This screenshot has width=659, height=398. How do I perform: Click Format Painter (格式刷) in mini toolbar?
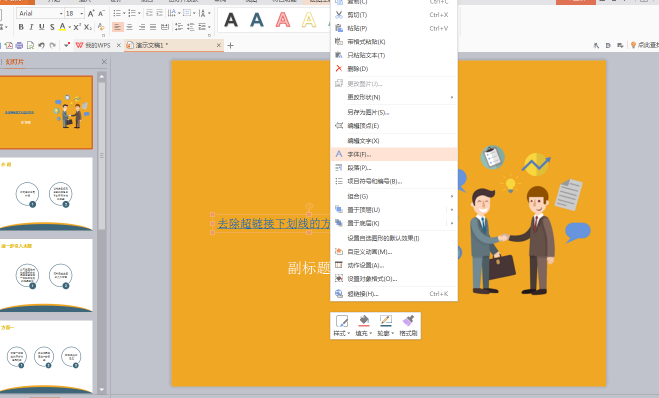point(408,326)
